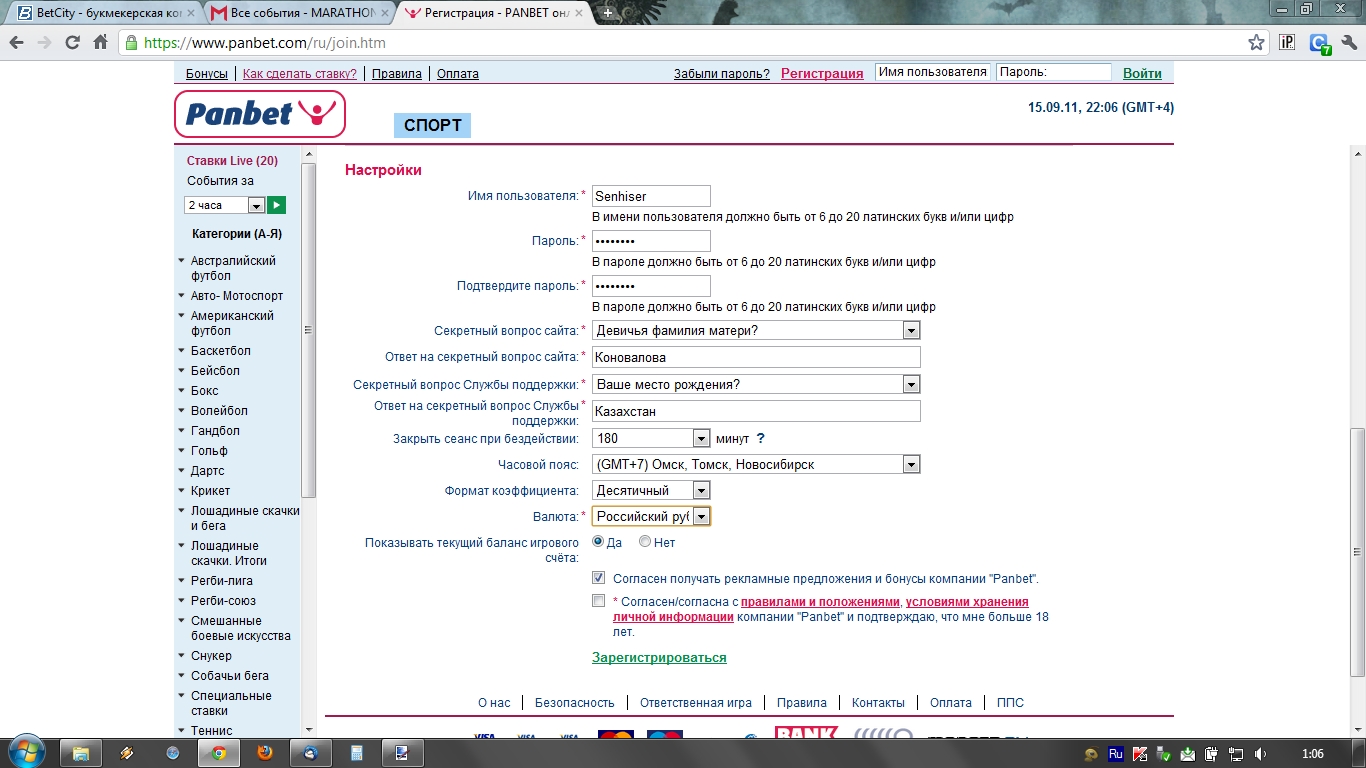This screenshot has height=768, width=1366.
Task: Click the Безопасность footer link
Action: 575,703
